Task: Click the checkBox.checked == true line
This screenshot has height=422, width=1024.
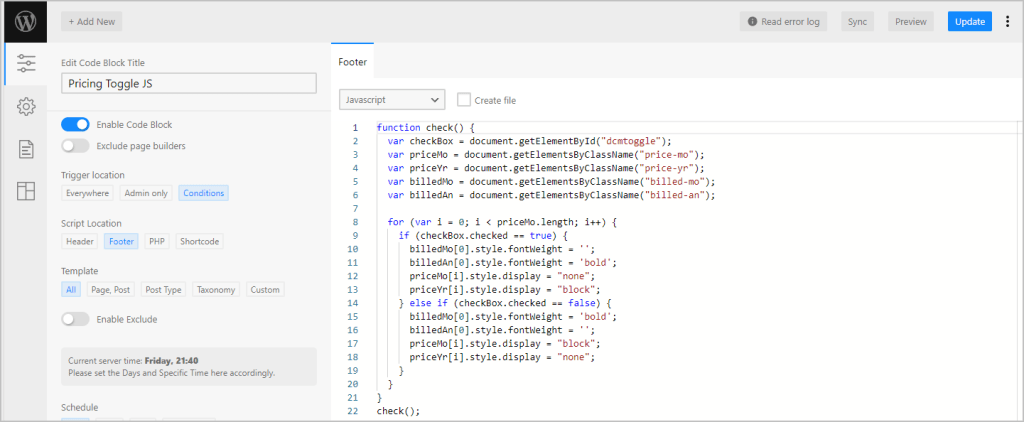Action: (483, 235)
